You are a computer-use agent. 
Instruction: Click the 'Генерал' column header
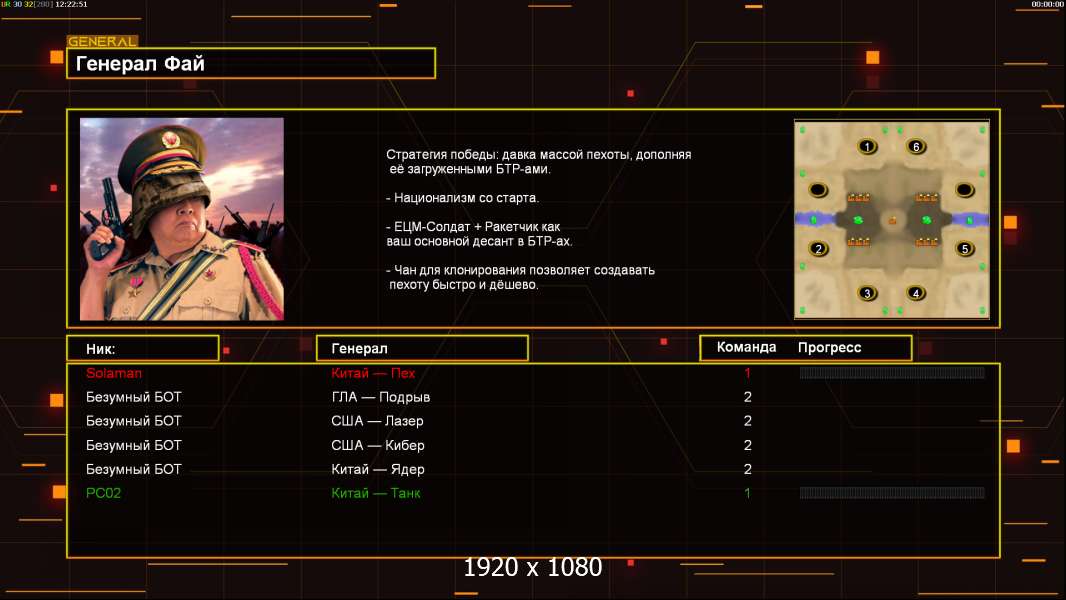422,348
